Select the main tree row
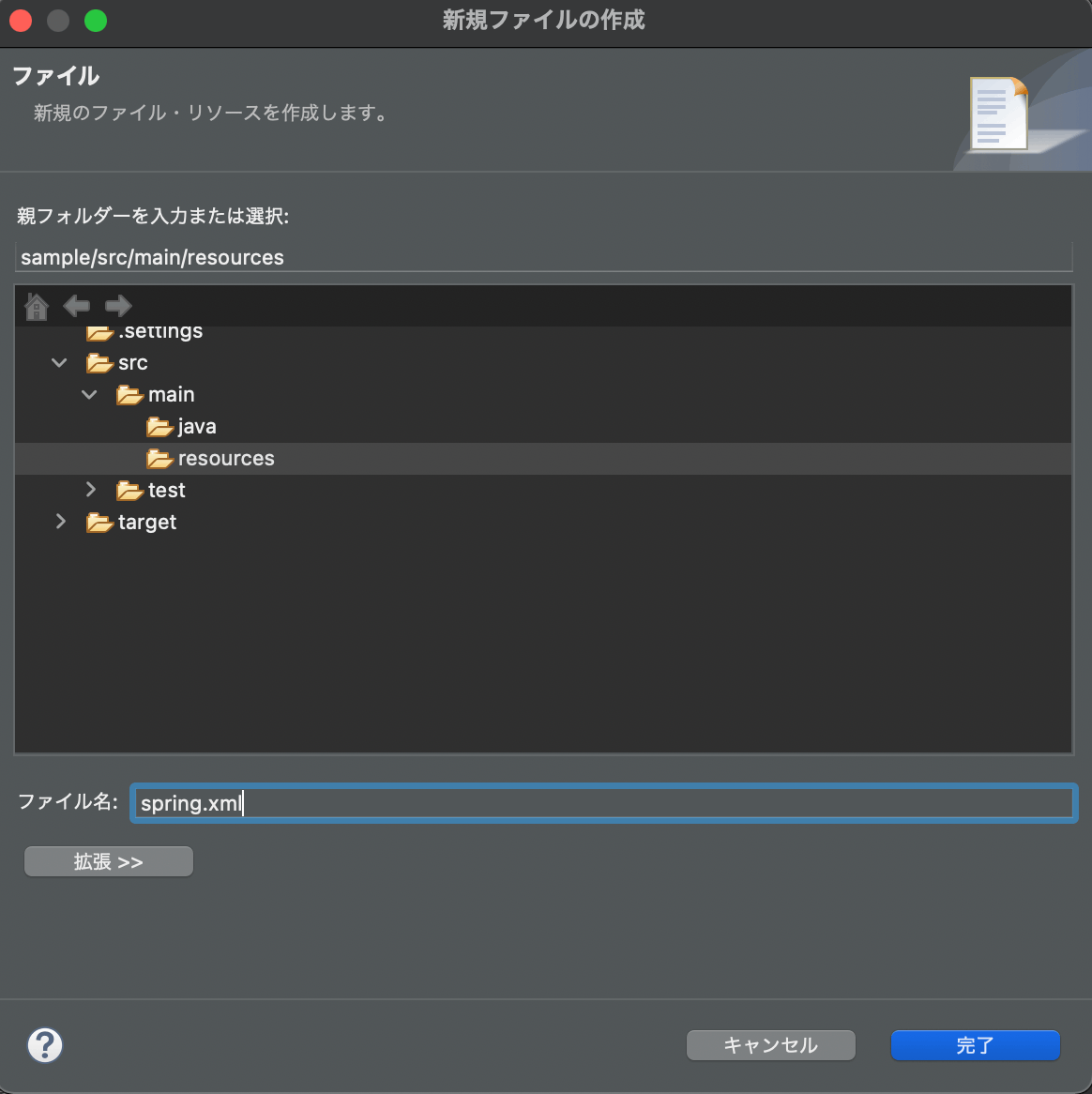Viewport: 1092px width, 1094px height. (543, 395)
